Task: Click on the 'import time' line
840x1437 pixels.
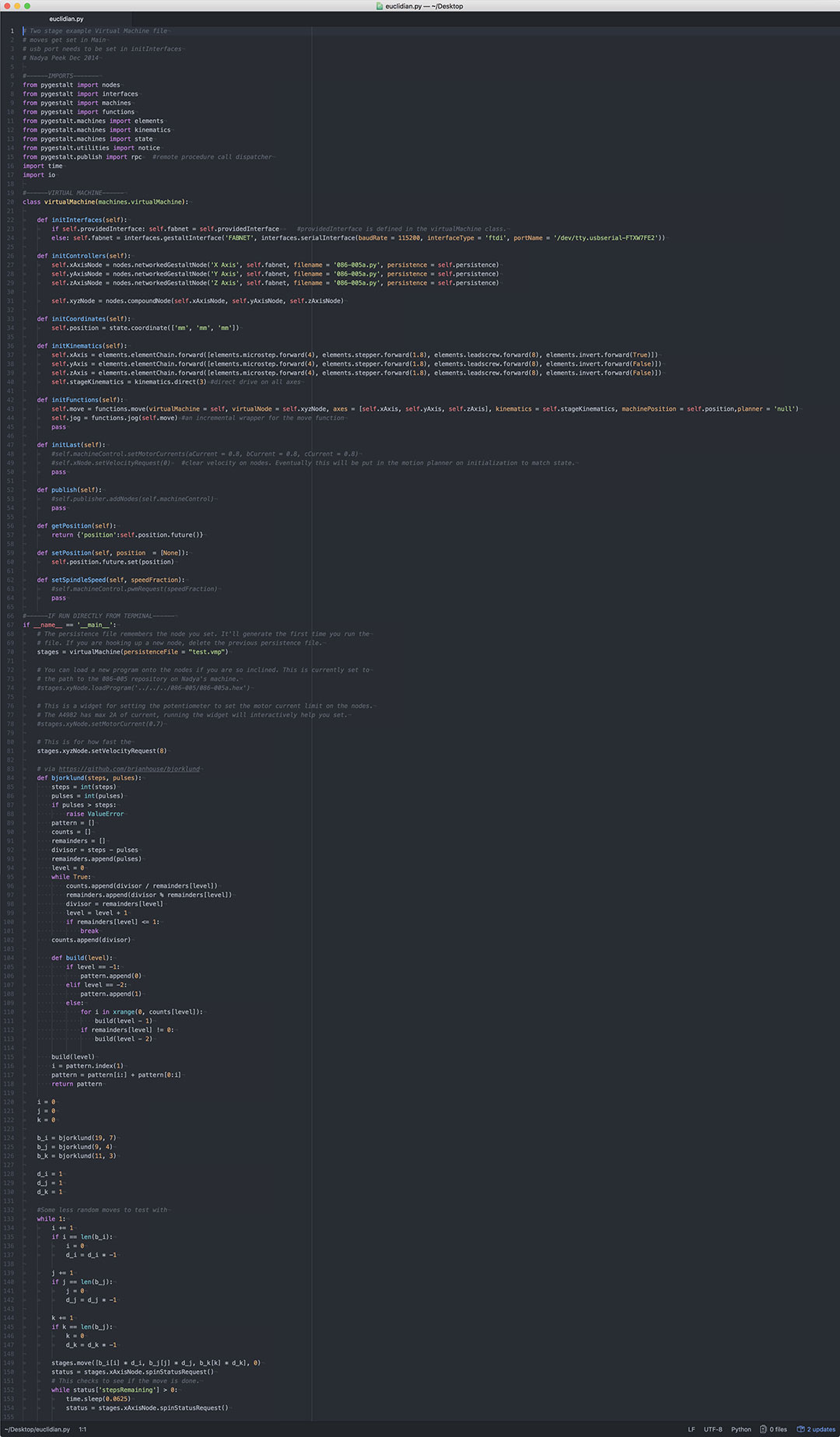Action: tap(43, 166)
